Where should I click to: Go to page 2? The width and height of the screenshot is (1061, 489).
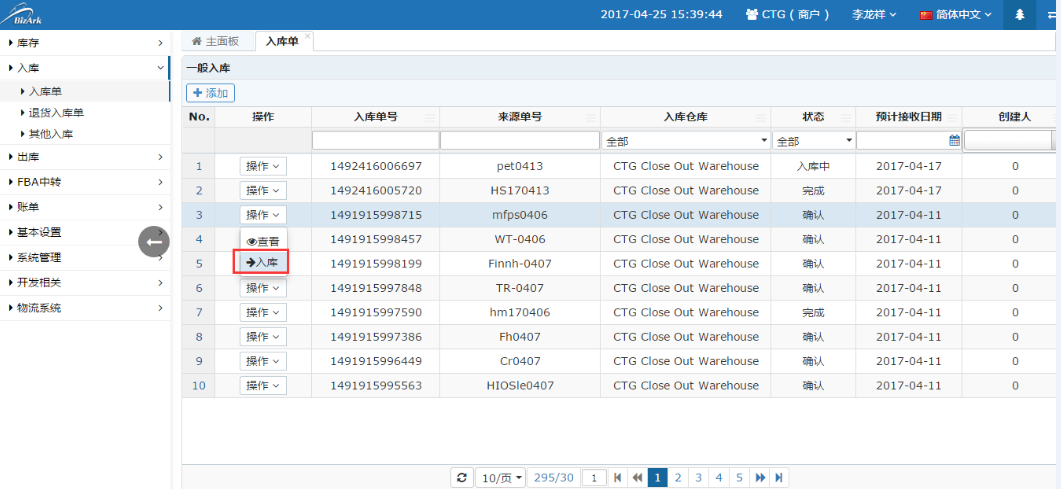(677, 478)
